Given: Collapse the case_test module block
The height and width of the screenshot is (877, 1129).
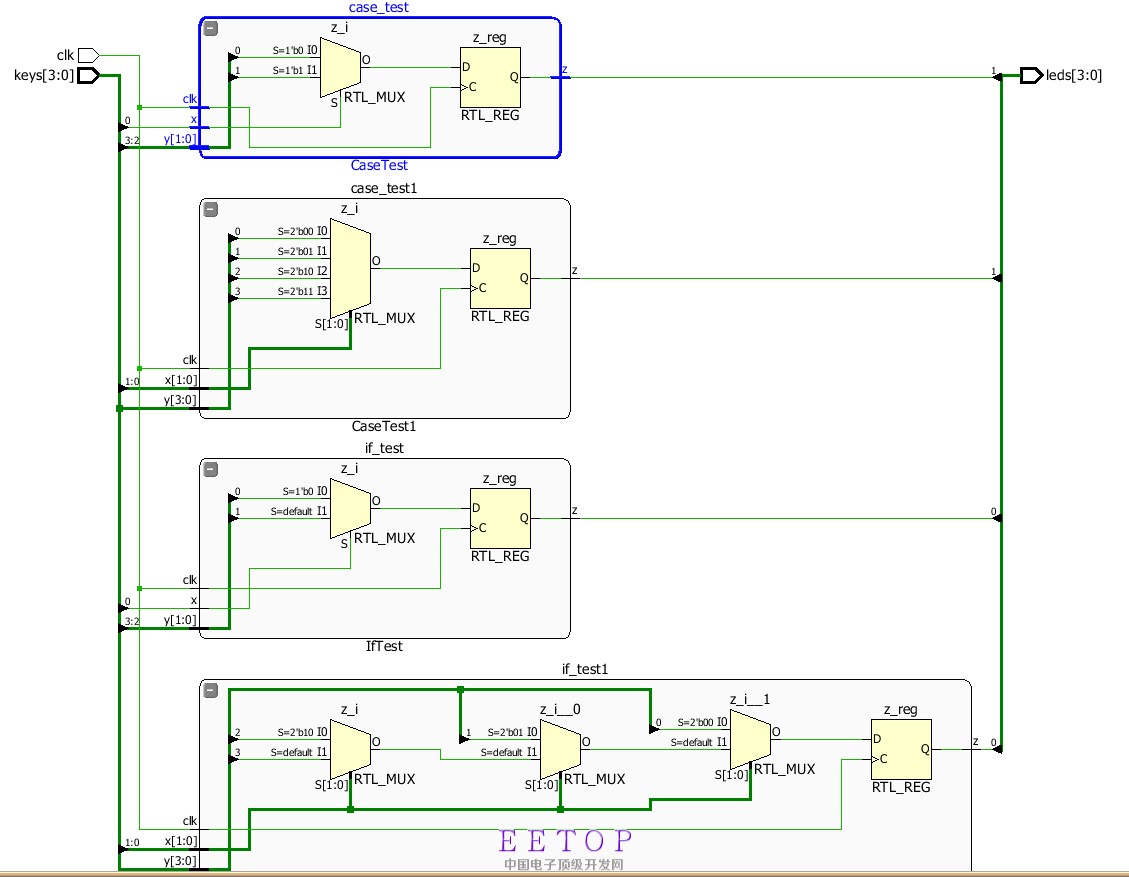Looking at the screenshot, I should pos(211,29).
